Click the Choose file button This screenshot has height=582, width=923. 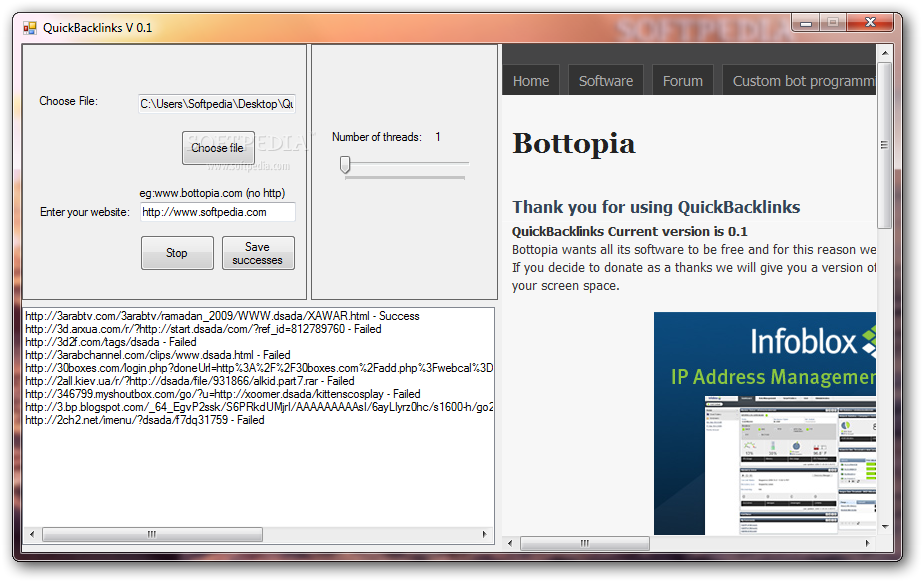click(218, 148)
